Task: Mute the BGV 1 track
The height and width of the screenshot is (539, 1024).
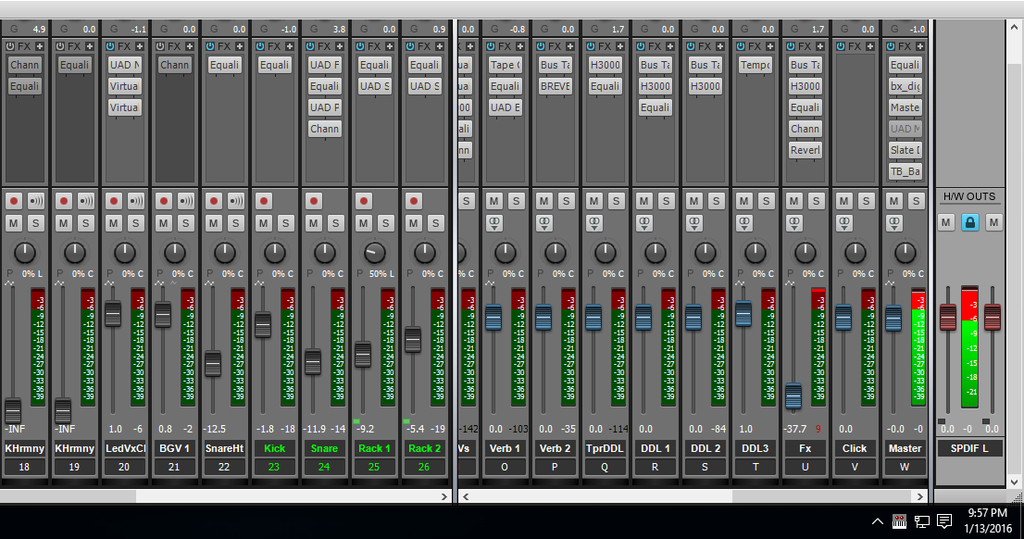Action: point(164,222)
